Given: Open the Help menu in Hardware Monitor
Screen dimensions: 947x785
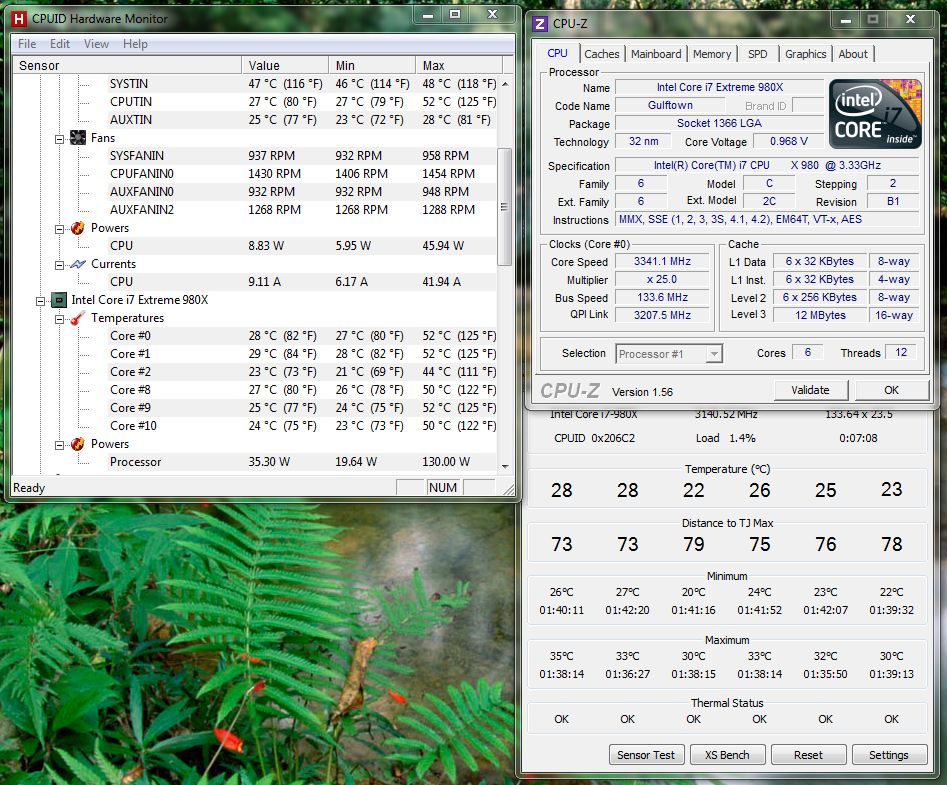Looking at the screenshot, I should [x=135, y=43].
